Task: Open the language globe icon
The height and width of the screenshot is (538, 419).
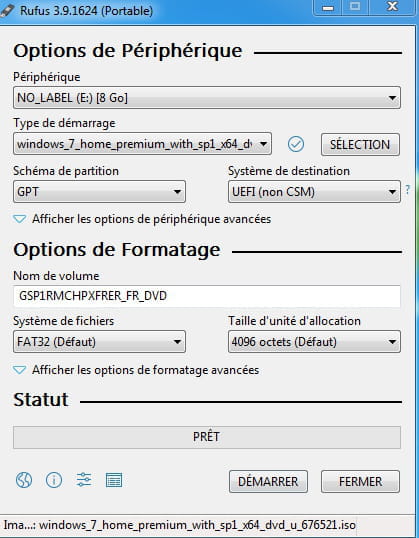Action: pyautogui.click(x=24, y=480)
